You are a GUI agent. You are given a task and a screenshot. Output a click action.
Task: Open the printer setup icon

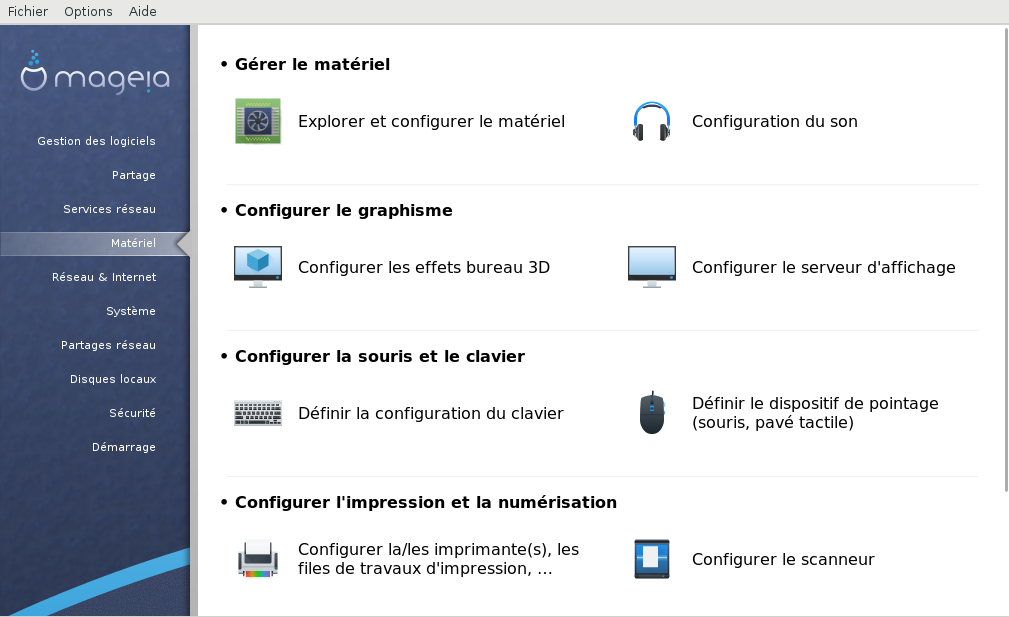click(257, 559)
